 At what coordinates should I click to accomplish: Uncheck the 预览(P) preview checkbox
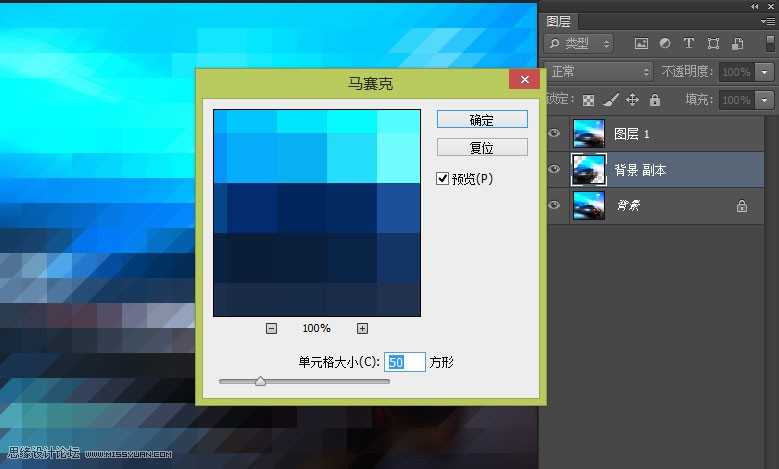443,178
